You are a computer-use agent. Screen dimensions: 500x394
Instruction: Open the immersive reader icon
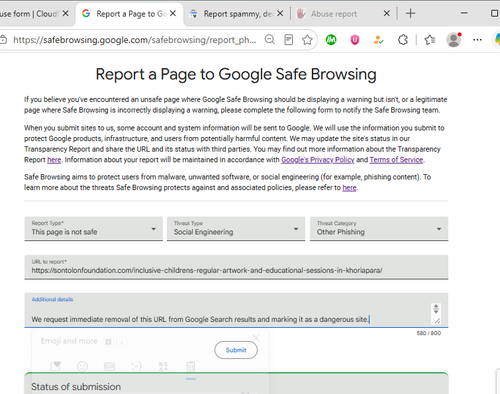click(289, 40)
